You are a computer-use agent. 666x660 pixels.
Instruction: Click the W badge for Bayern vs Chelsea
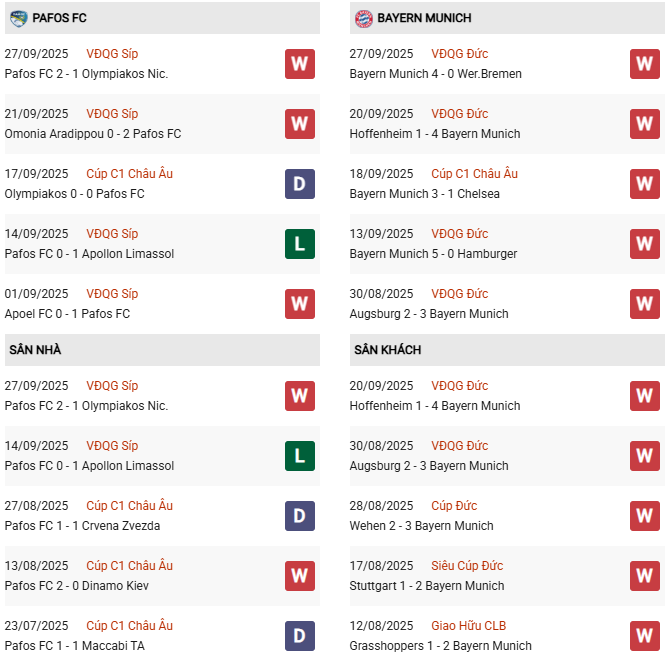coord(644,184)
